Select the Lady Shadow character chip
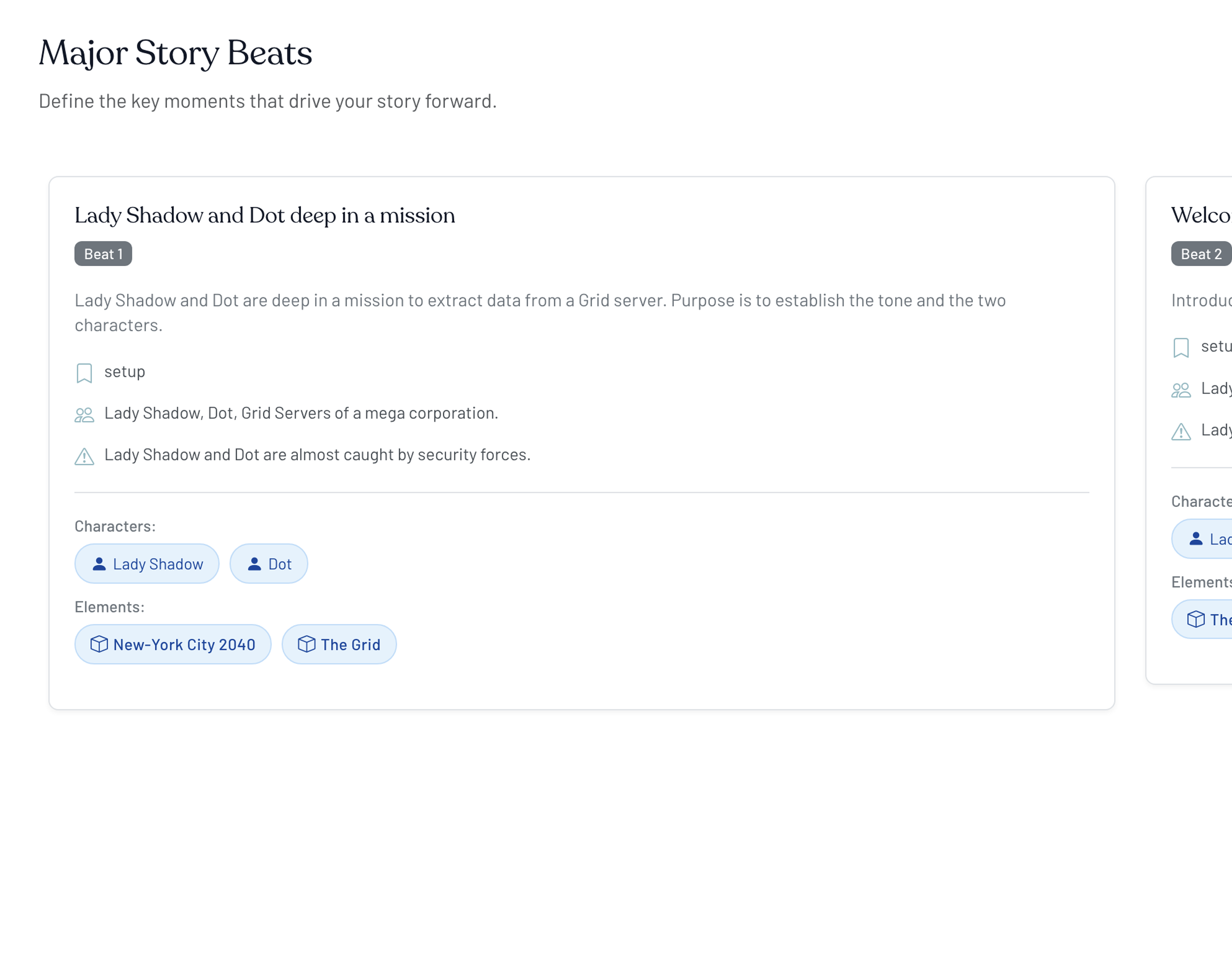This screenshot has height=974, width=1232. pos(147,564)
